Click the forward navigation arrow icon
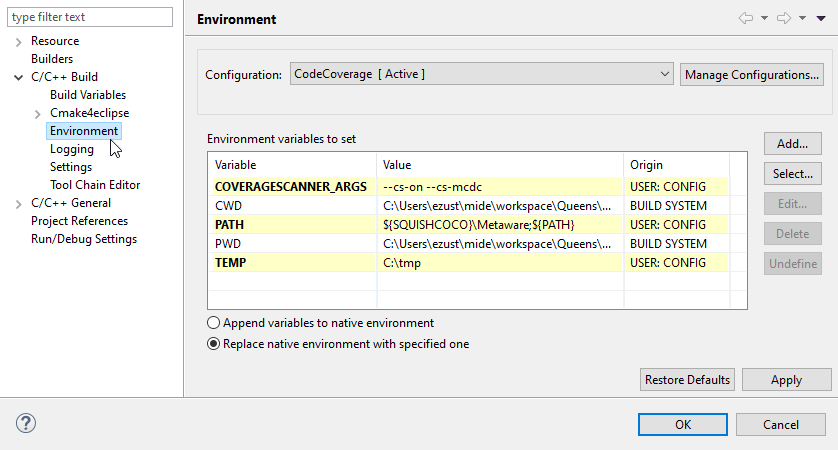838x450 pixels. pos(784,18)
